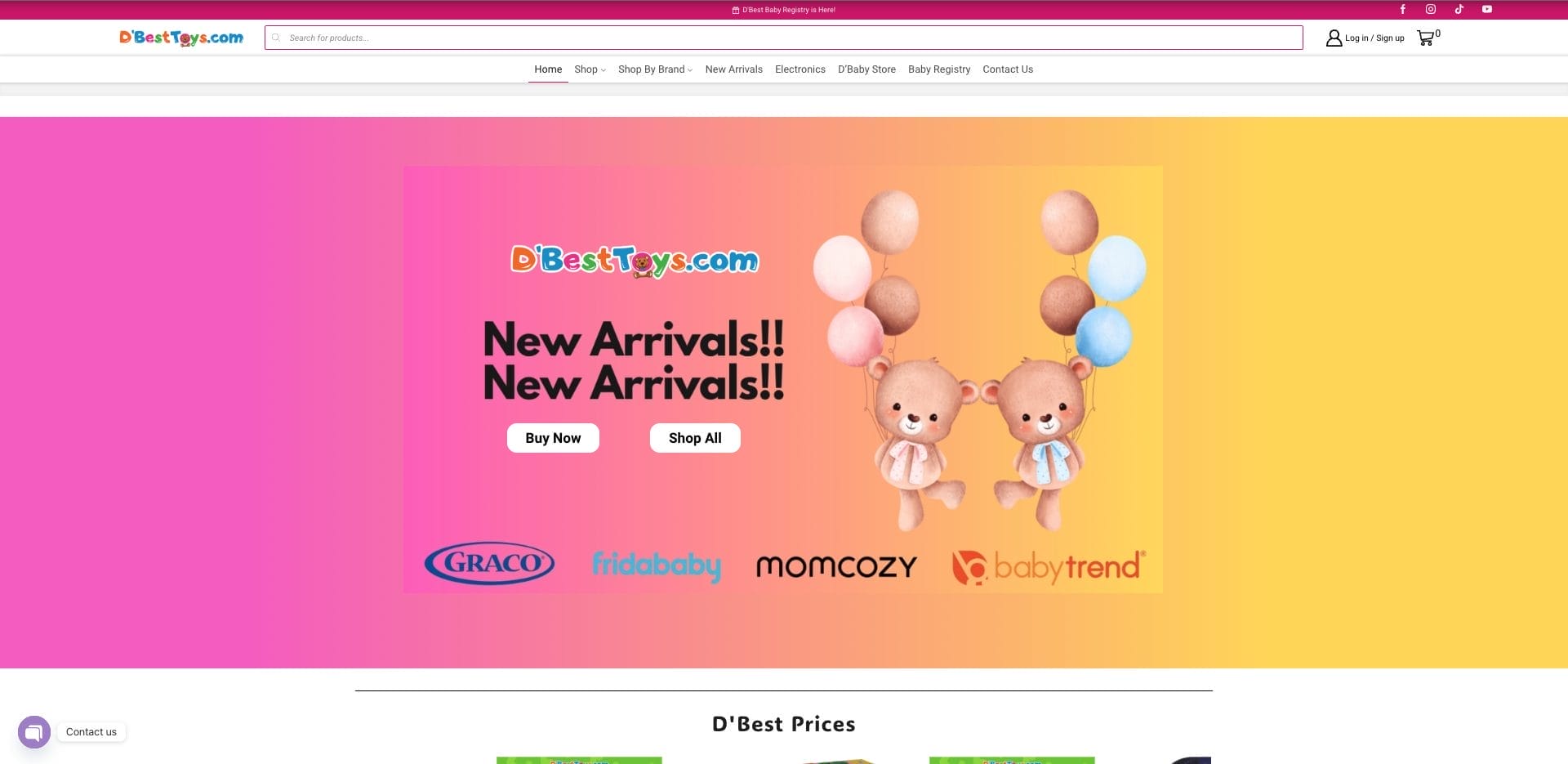Click the purple chat bubble icon
The height and width of the screenshot is (764, 1568).
pyautogui.click(x=34, y=732)
